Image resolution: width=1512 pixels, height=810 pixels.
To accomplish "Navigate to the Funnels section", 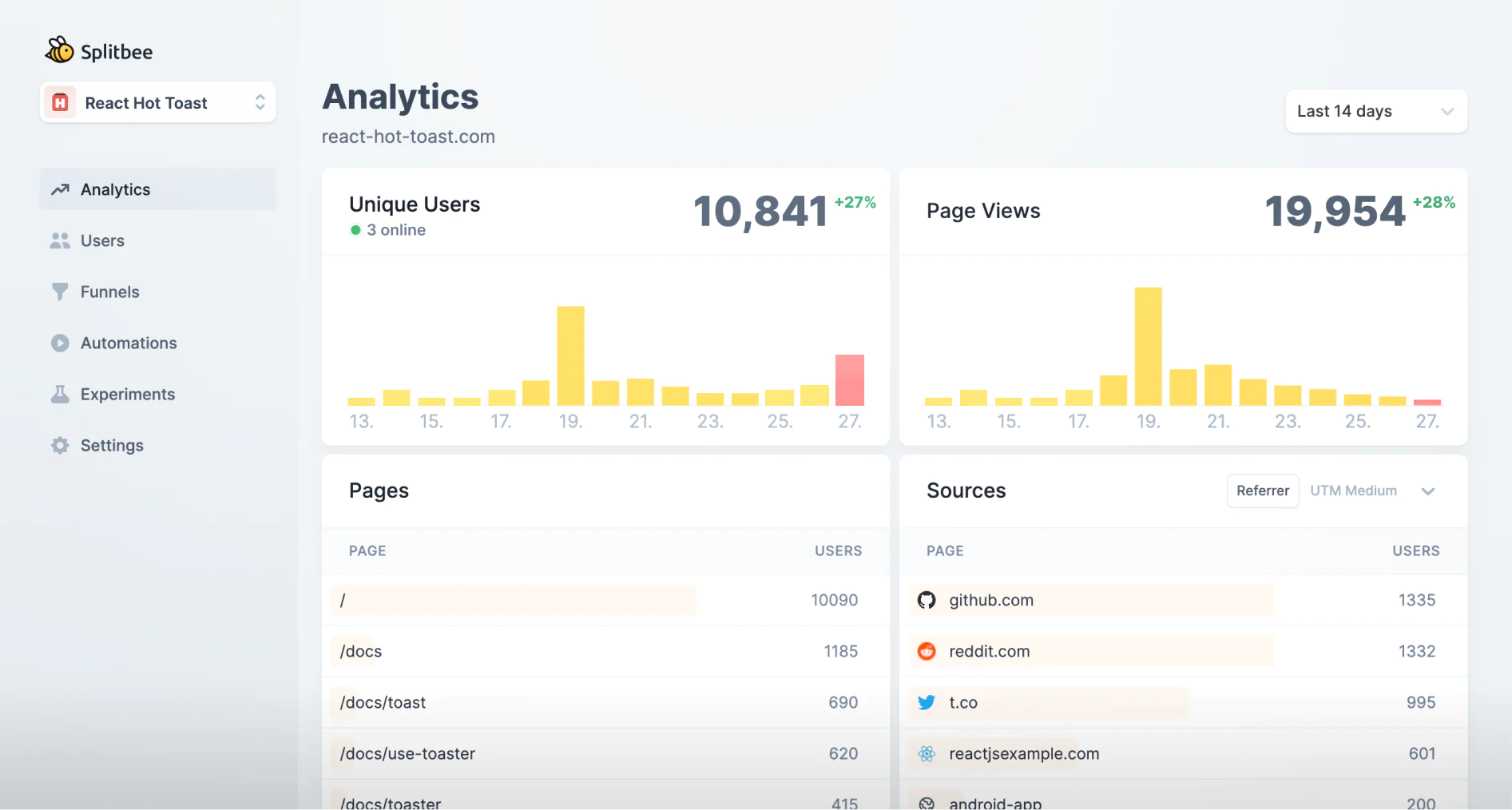I will coord(109,292).
